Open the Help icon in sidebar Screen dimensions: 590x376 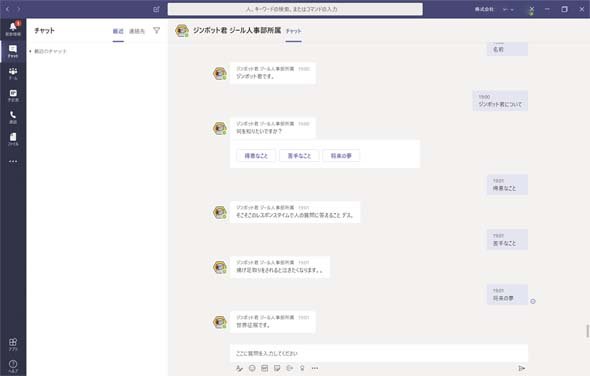[x=13, y=366]
